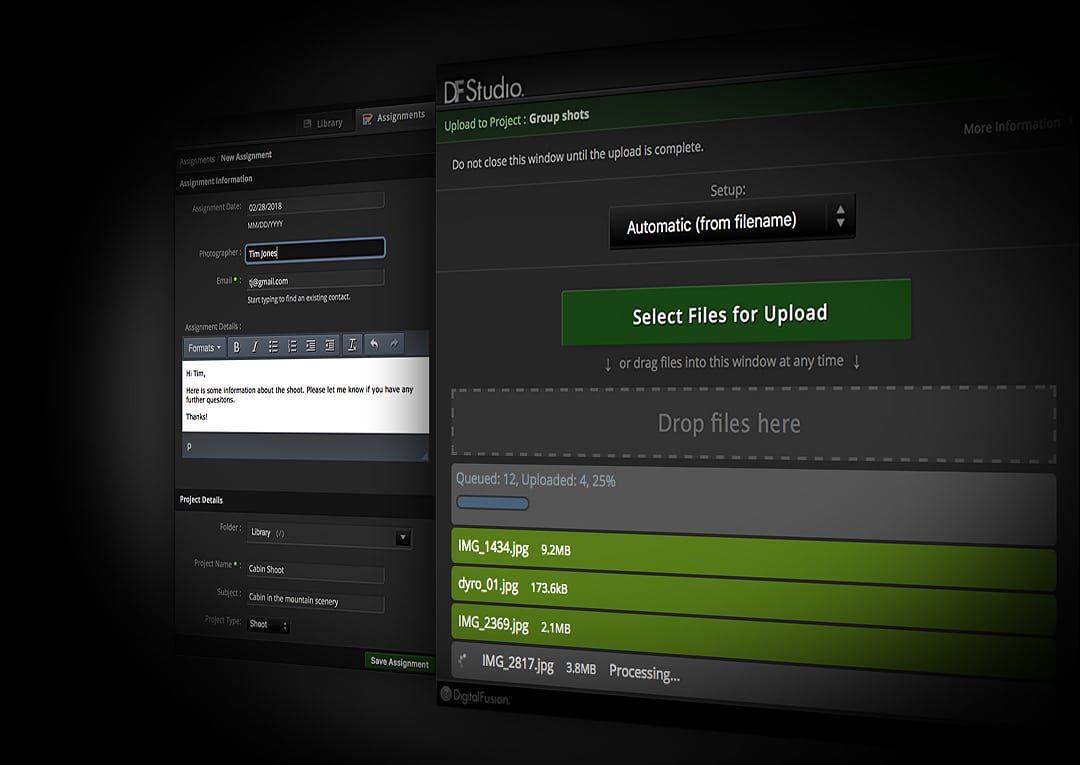The height and width of the screenshot is (765, 1080).
Task: Open the Formats dropdown
Action: [205, 347]
